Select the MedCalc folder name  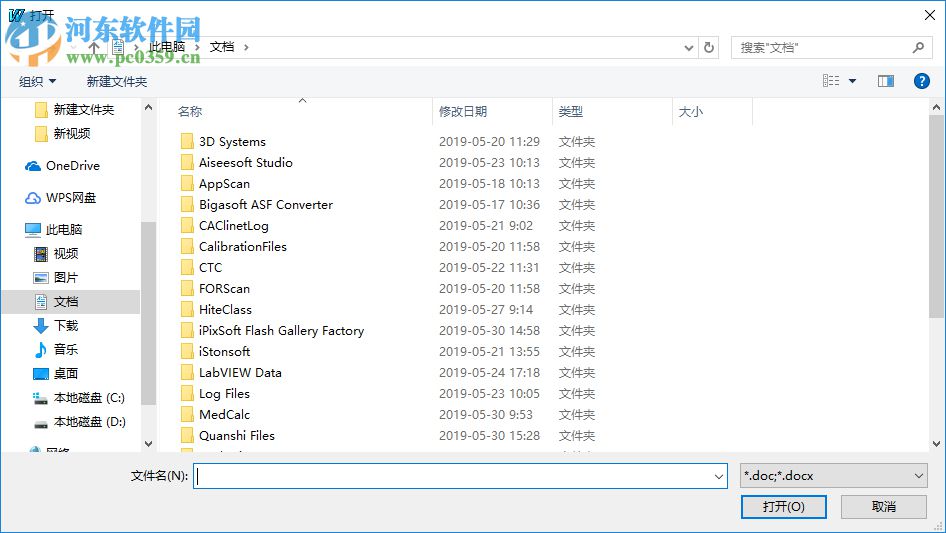click(x=224, y=415)
